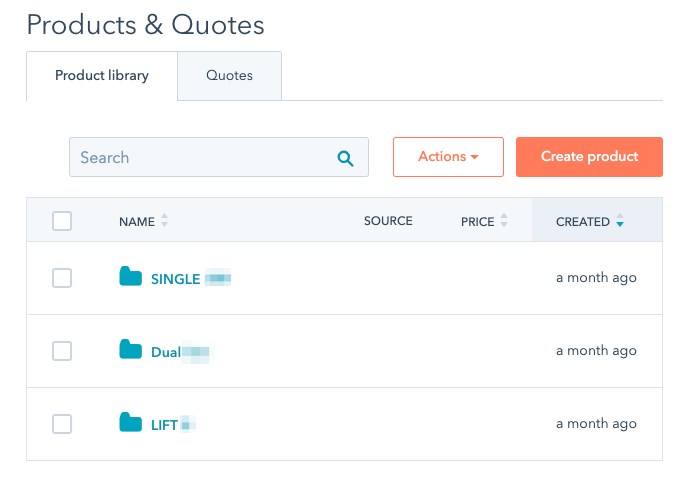The height and width of the screenshot is (493, 700).
Task: Click the SINGLE folder icon
Action: coord(130,277)
